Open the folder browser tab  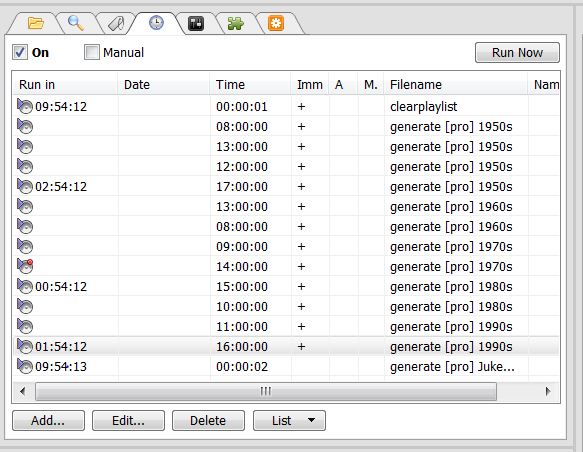point(36,23)
